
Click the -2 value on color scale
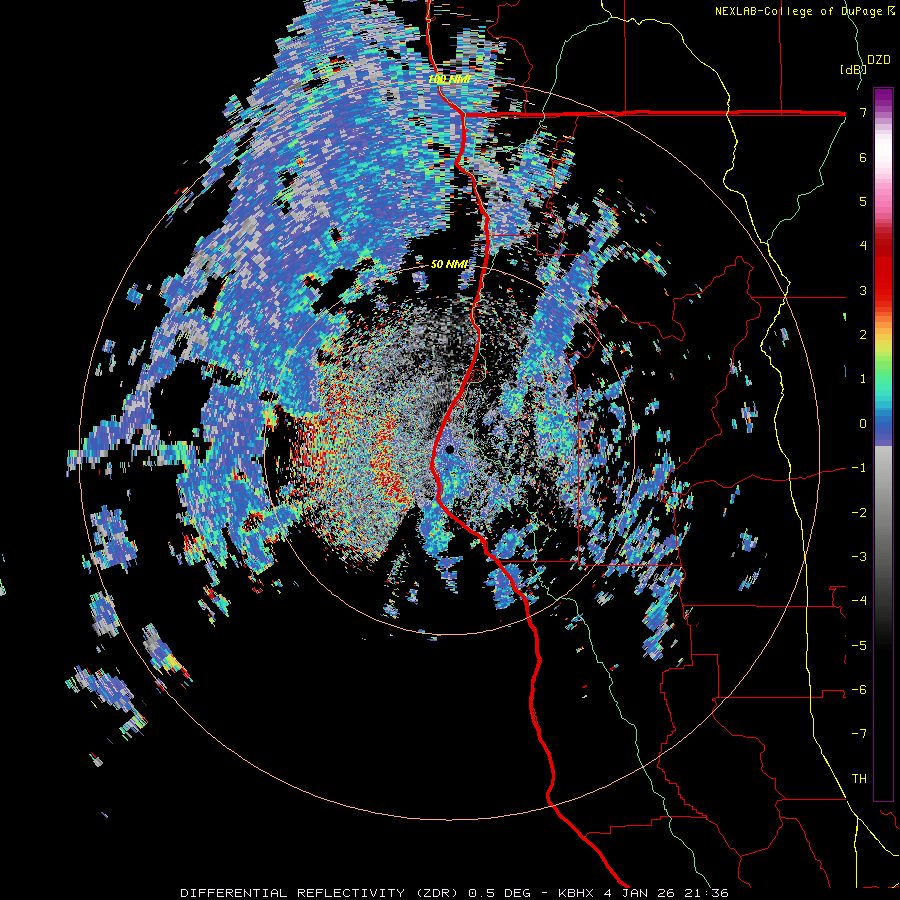(x=859, y=513)
